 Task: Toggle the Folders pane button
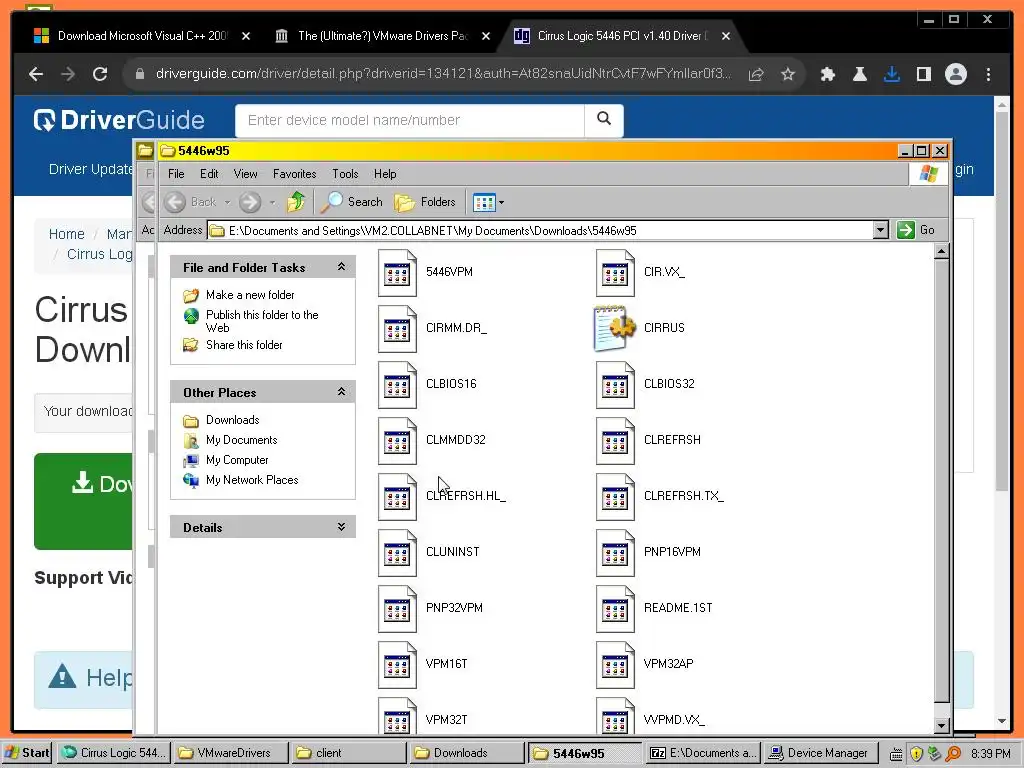click(425, 202)
